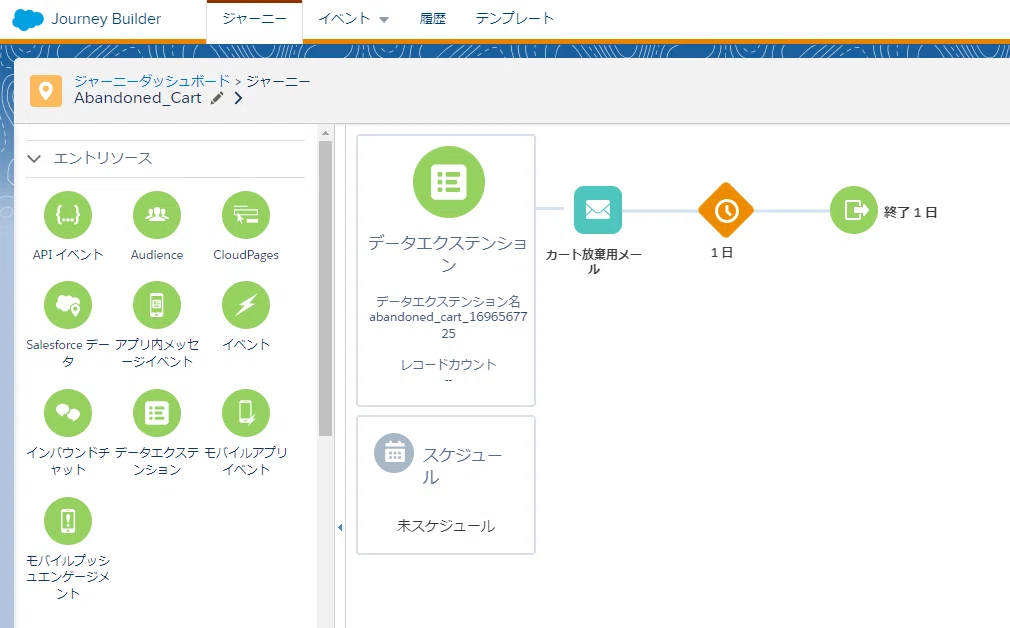Click the レコードカウント label
Viewport: 1010px width, 628px height.
tap(448, 365)
